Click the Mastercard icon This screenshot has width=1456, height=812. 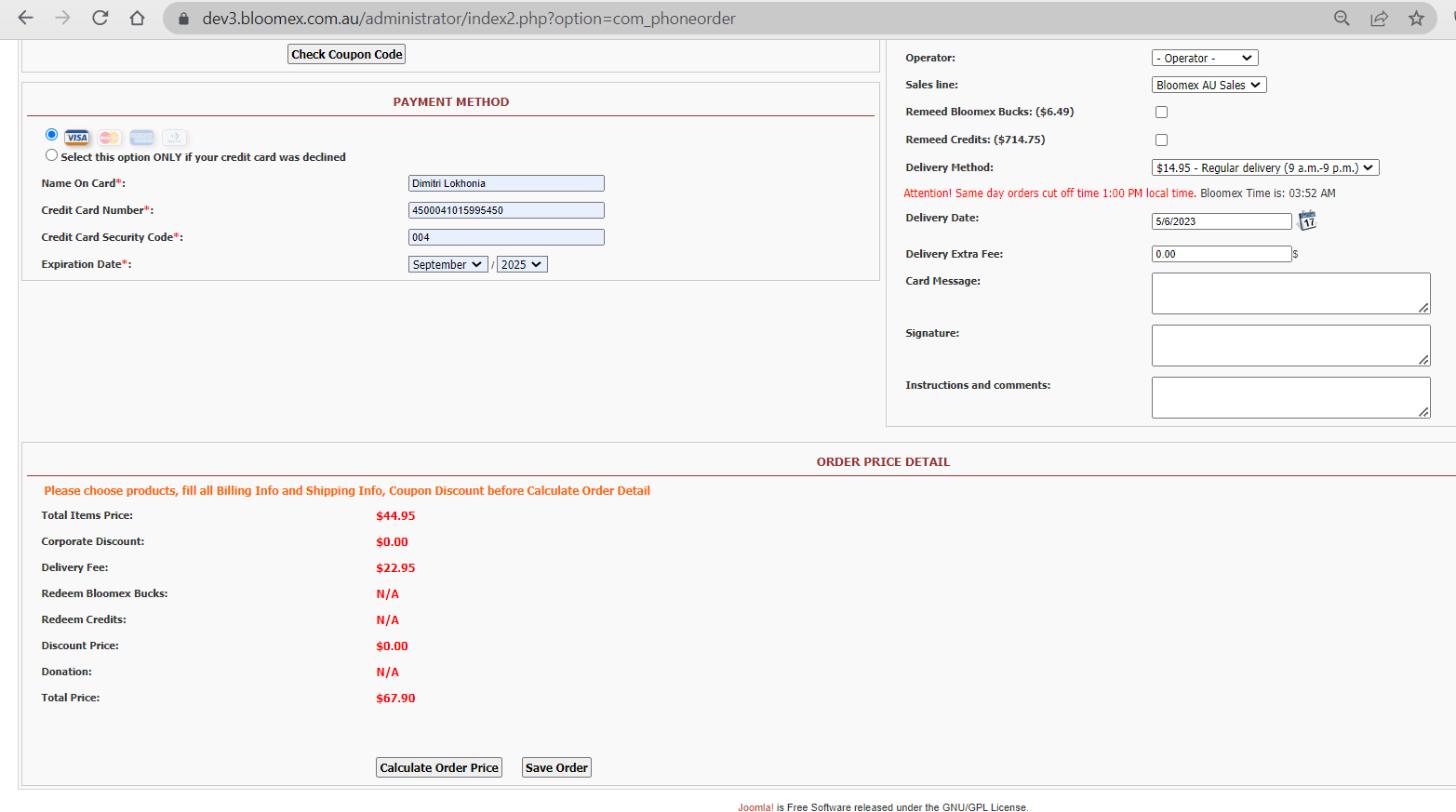(x=110, y=137)
